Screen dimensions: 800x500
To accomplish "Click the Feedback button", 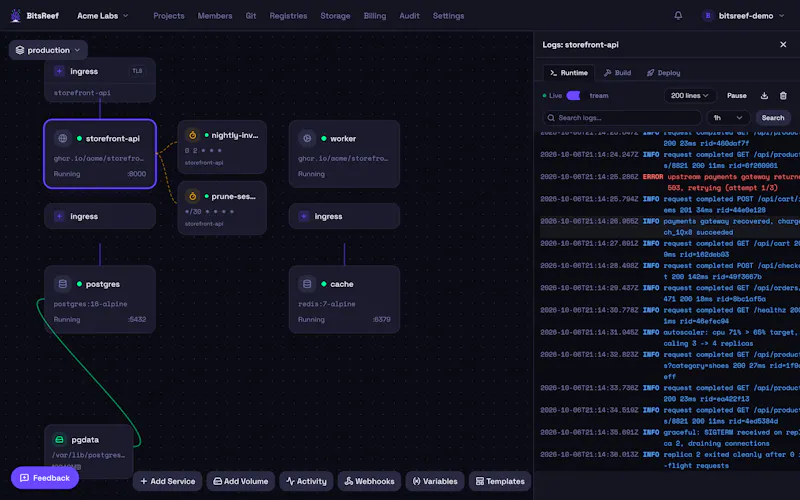I will 45,478.
